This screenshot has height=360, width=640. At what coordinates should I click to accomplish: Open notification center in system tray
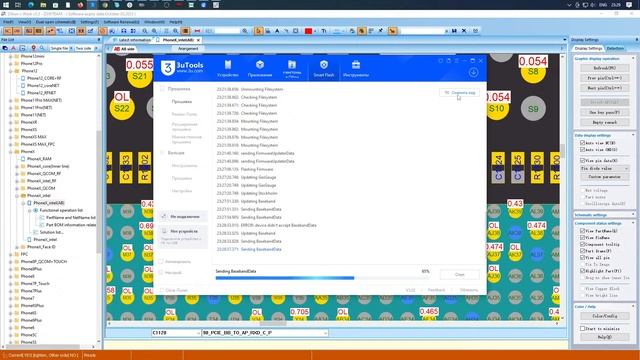pos(629,5)
